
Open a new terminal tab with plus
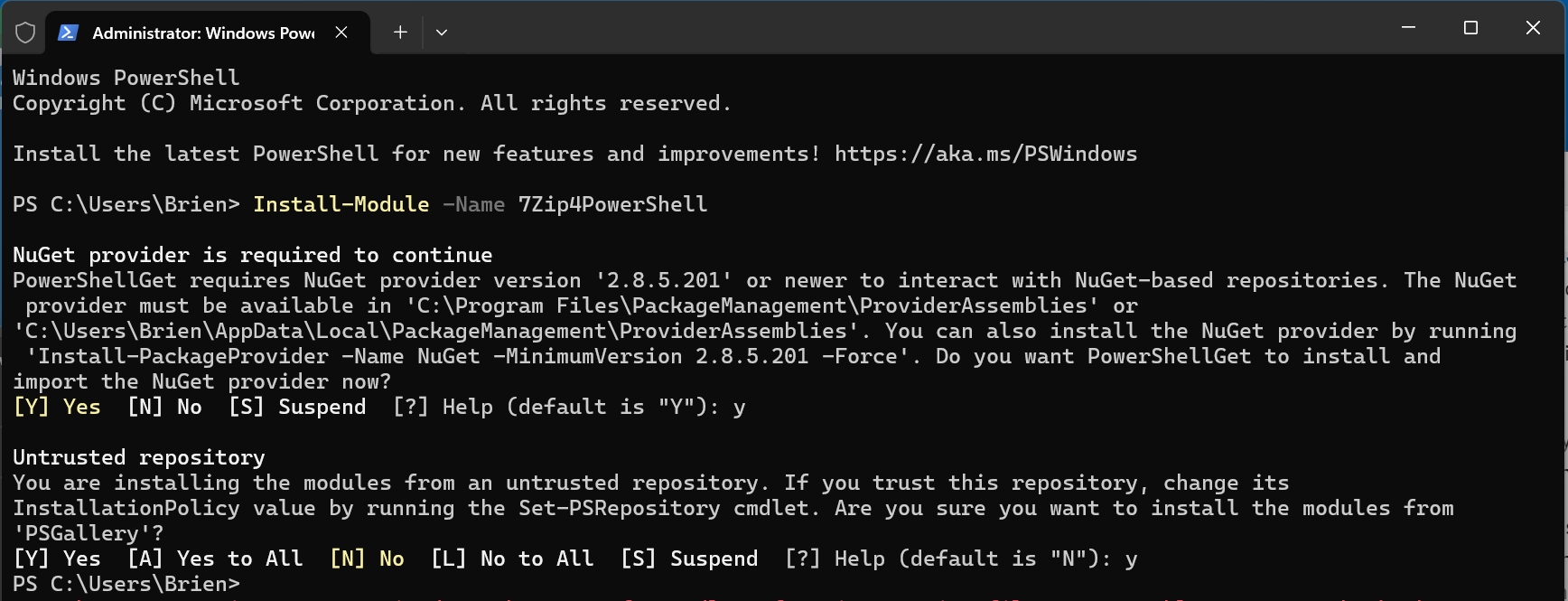point(400,33)
